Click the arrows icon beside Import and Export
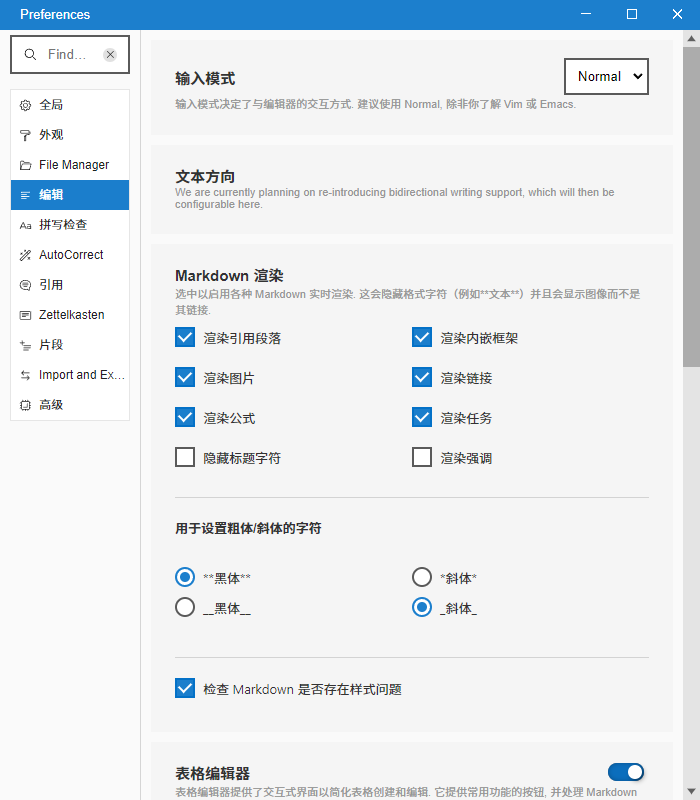Viewport: 700px width, 800px height. 25,376
